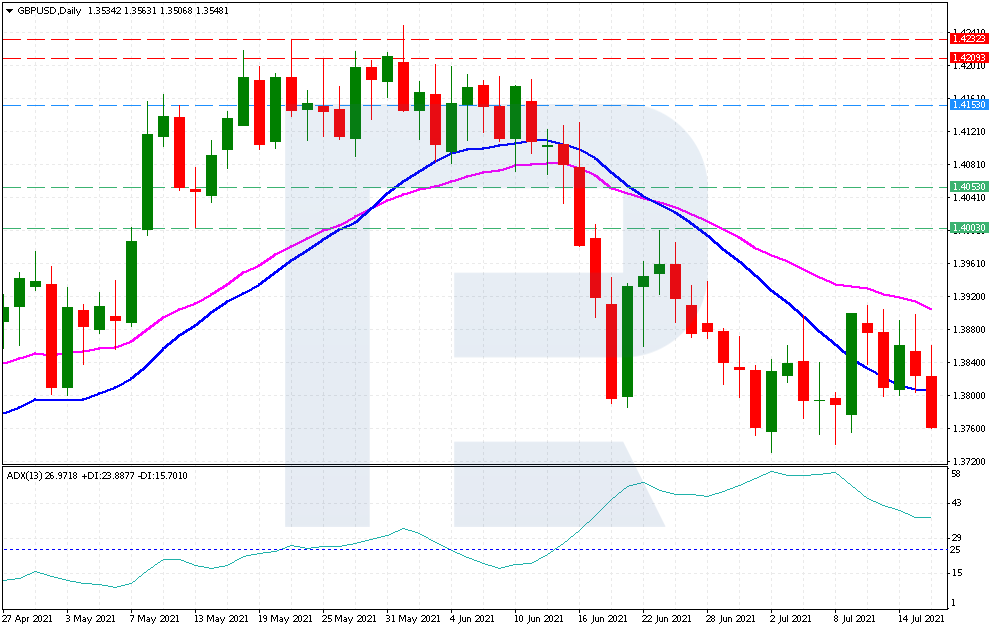
Task: Click the GBPUSD,Daily chart title
Action: click(50, 11)
